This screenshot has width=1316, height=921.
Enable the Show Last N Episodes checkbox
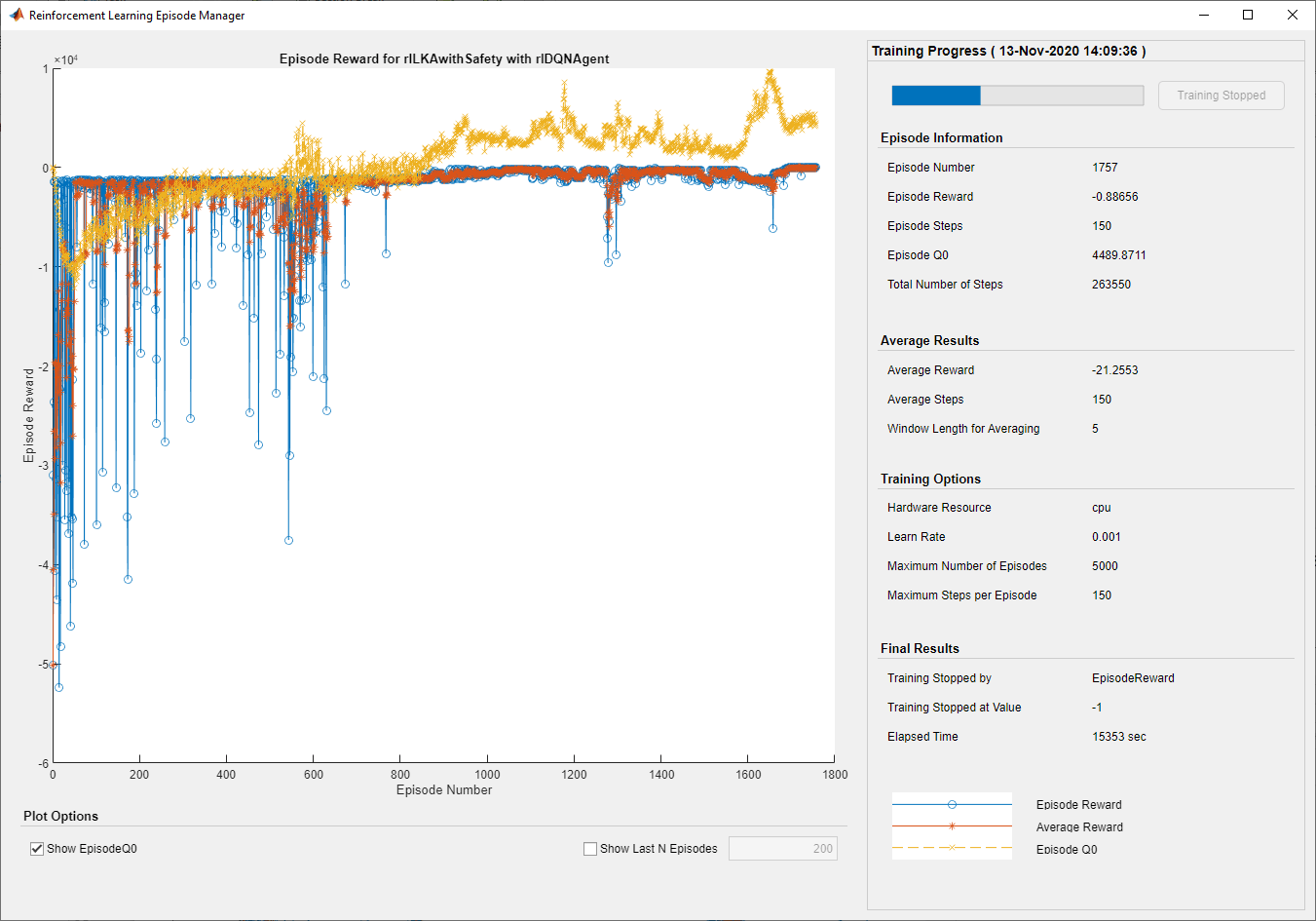(x=590, y=849)
